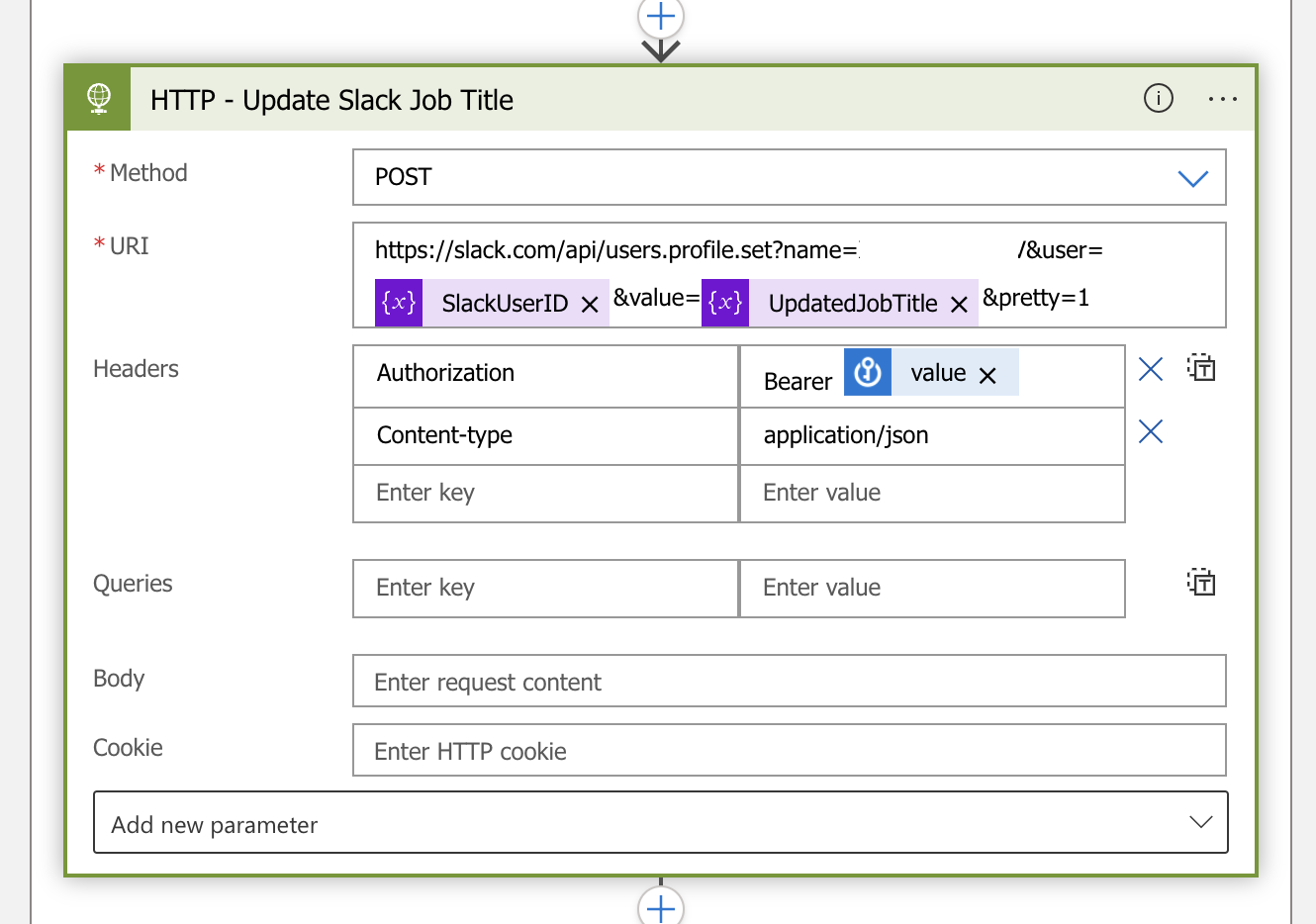The width and height of the screenshot is (1316, 924).
Task: Click the Body request content field
Action: click(789, 682)
